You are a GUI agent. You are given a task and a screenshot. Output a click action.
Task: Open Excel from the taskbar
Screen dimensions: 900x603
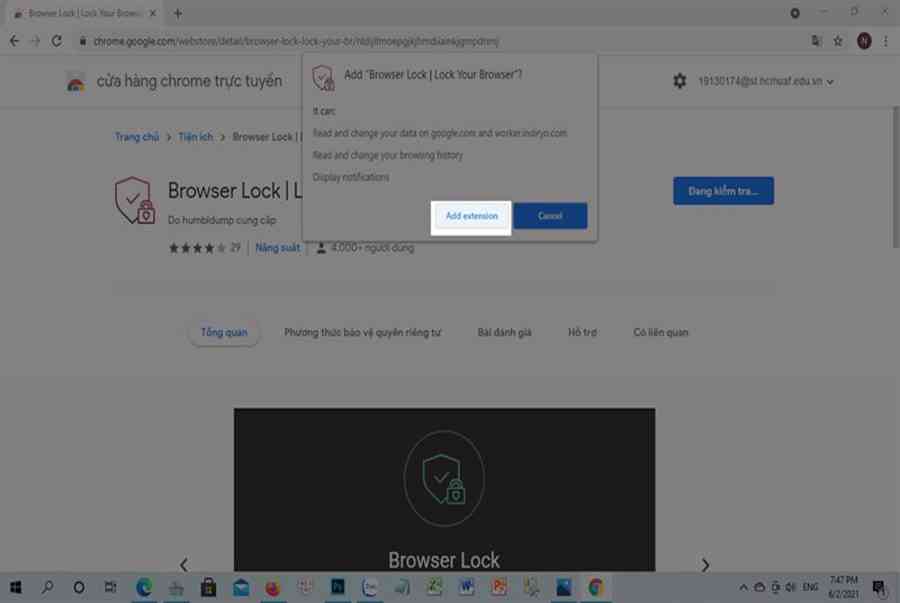pos(434,587)
